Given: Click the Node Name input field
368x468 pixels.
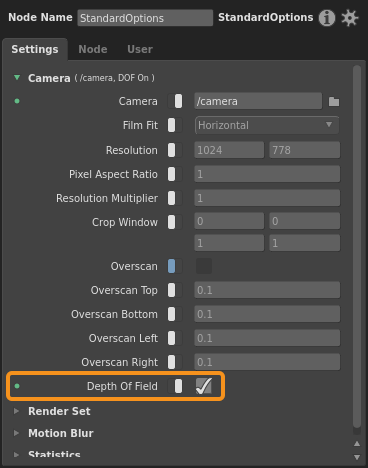Looking at the screenshot, I should pos(145,18).
